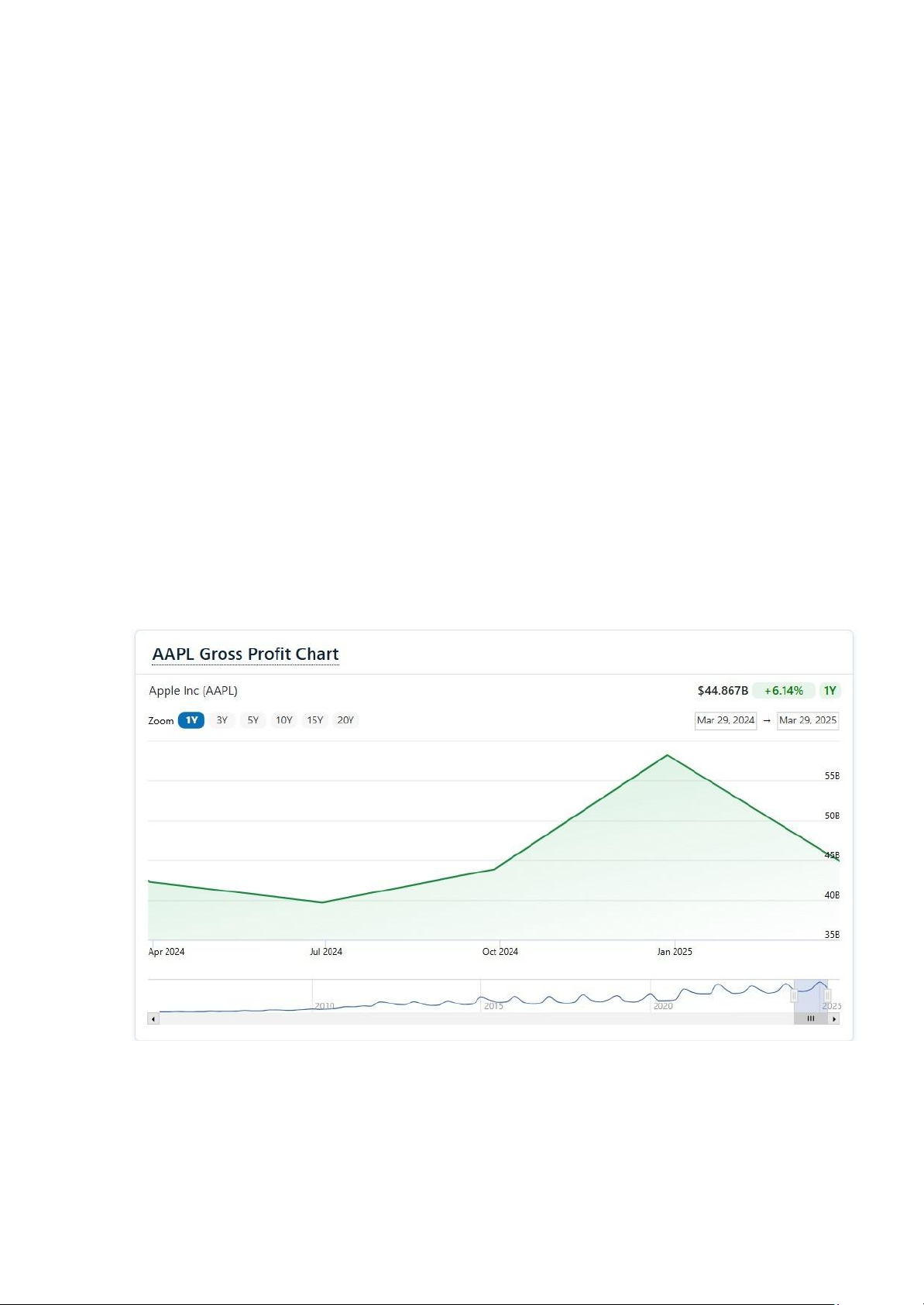Click the Zoom label before the range buttons
The width and height of the screenshot is (924, 1305).
[161, 721]
